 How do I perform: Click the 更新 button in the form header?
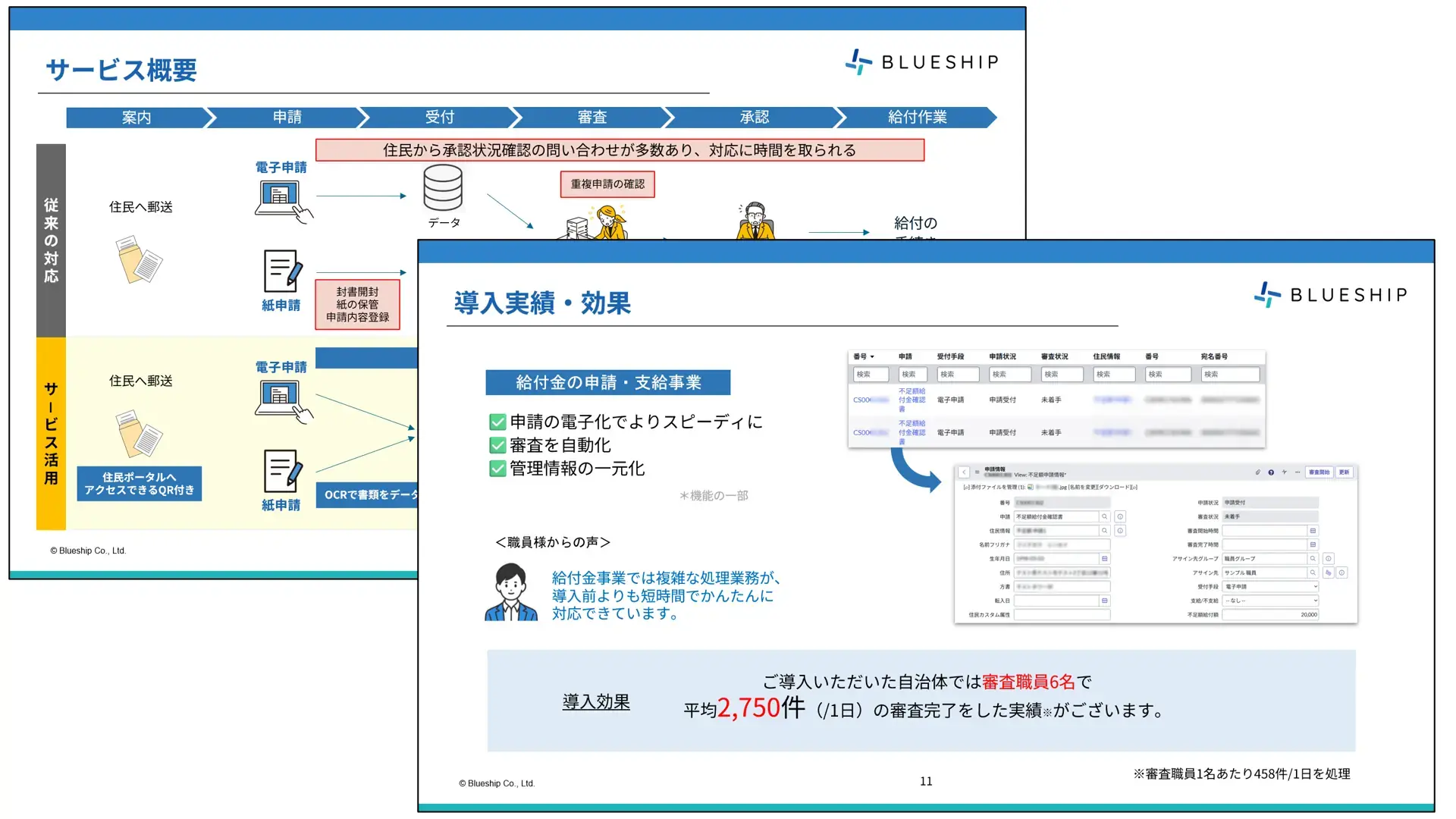(x=1344, y=472)
